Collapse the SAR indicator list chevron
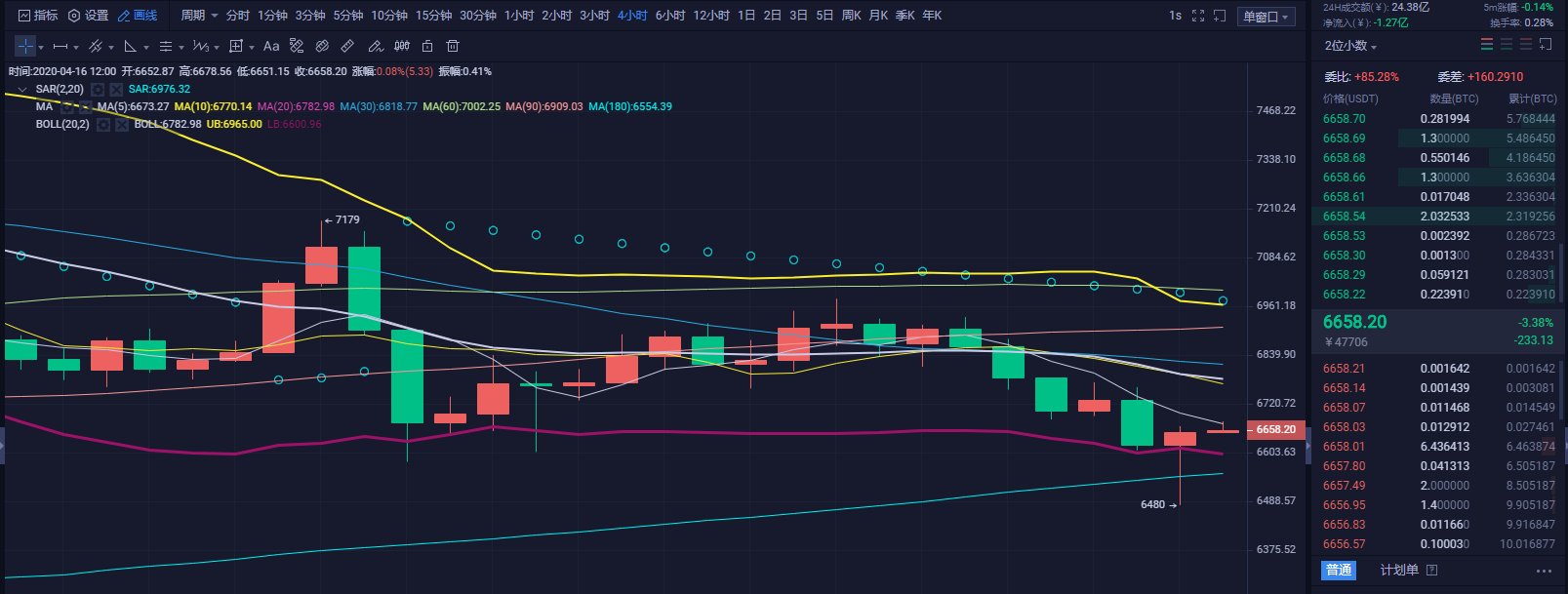Image resolution: width=1568 pixels, height=594 pixels. coord(21,89)
